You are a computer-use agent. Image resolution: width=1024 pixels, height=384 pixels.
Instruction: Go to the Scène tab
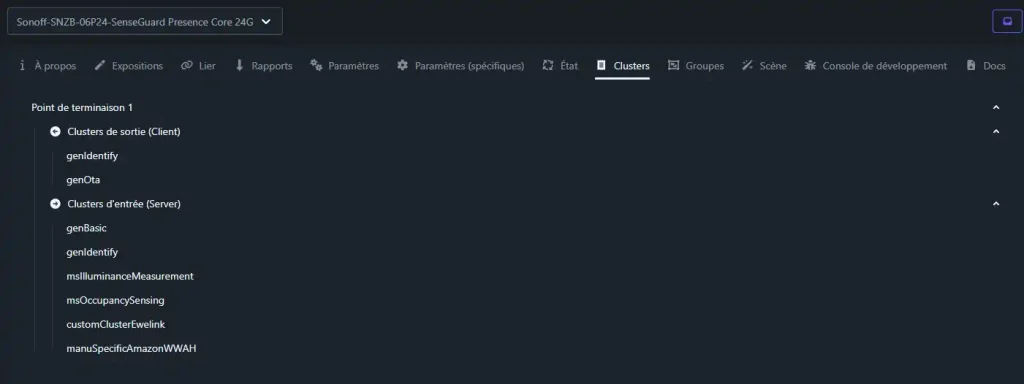coord(765,65)
